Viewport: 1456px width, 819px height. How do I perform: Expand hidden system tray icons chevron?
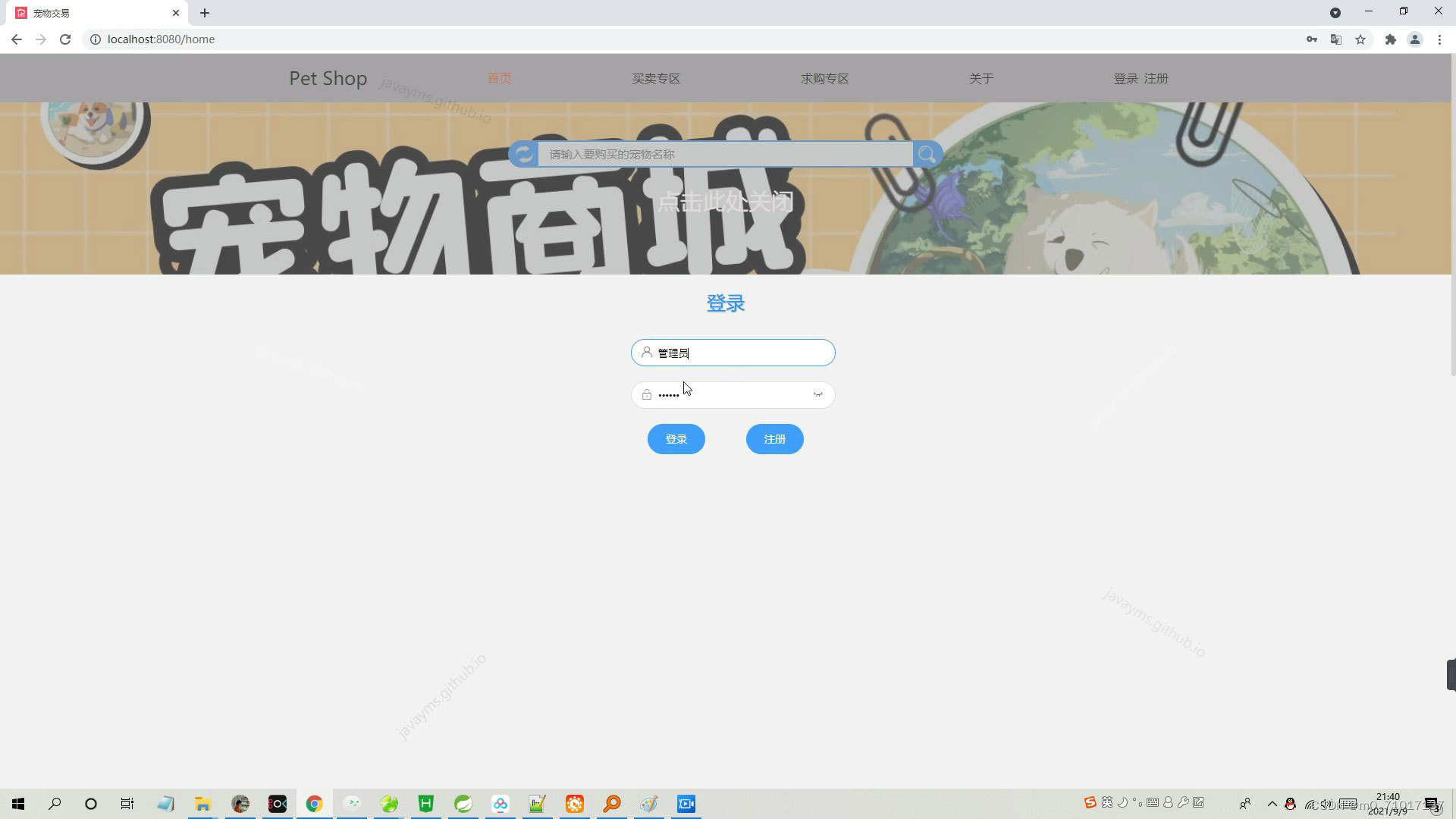(1272, 804)
